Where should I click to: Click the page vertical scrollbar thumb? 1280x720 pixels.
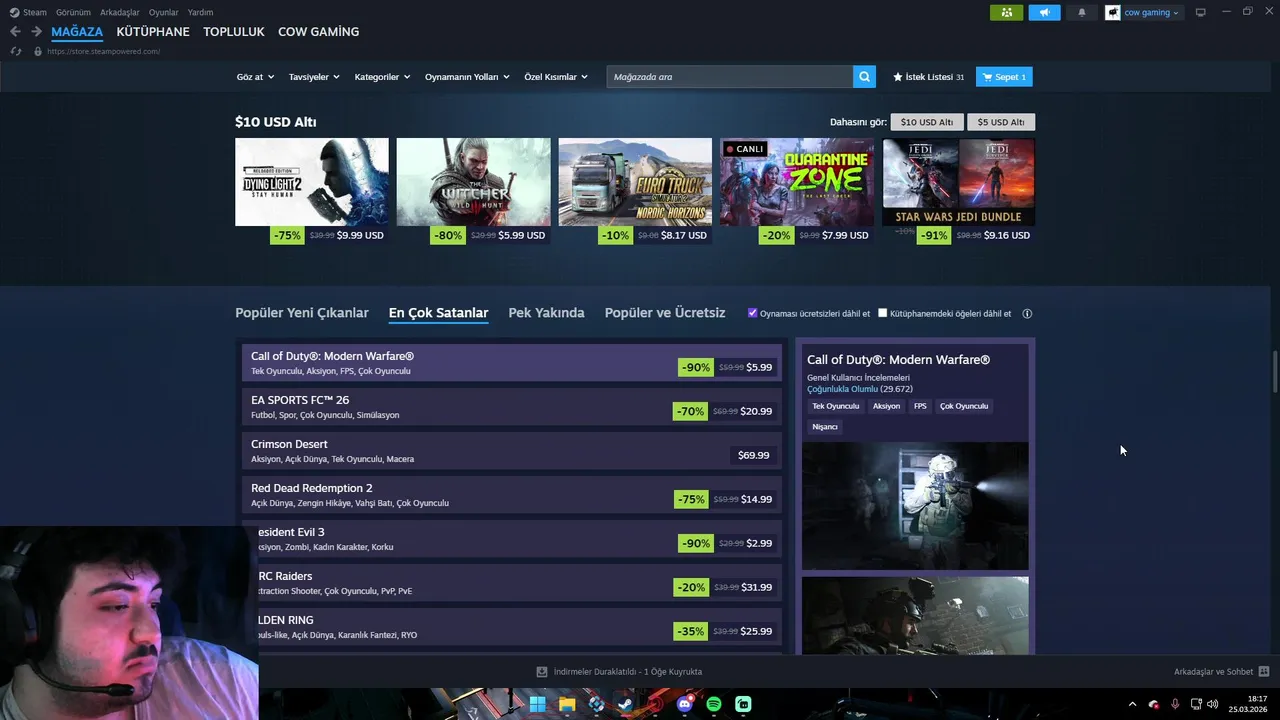(1275, 372)
